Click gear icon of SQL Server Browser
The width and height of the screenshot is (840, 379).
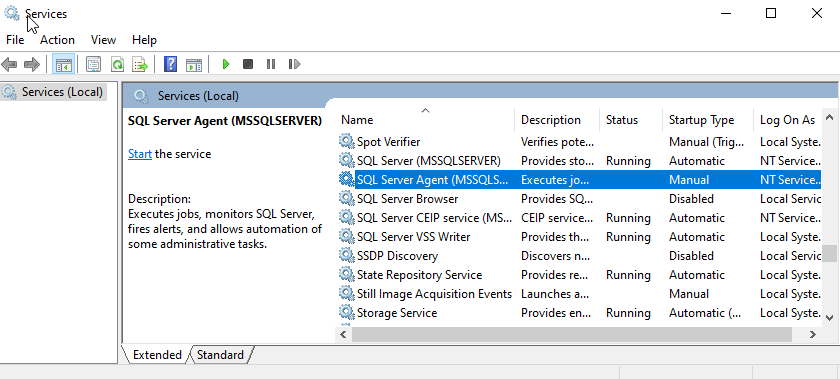[x=347, y=198]
